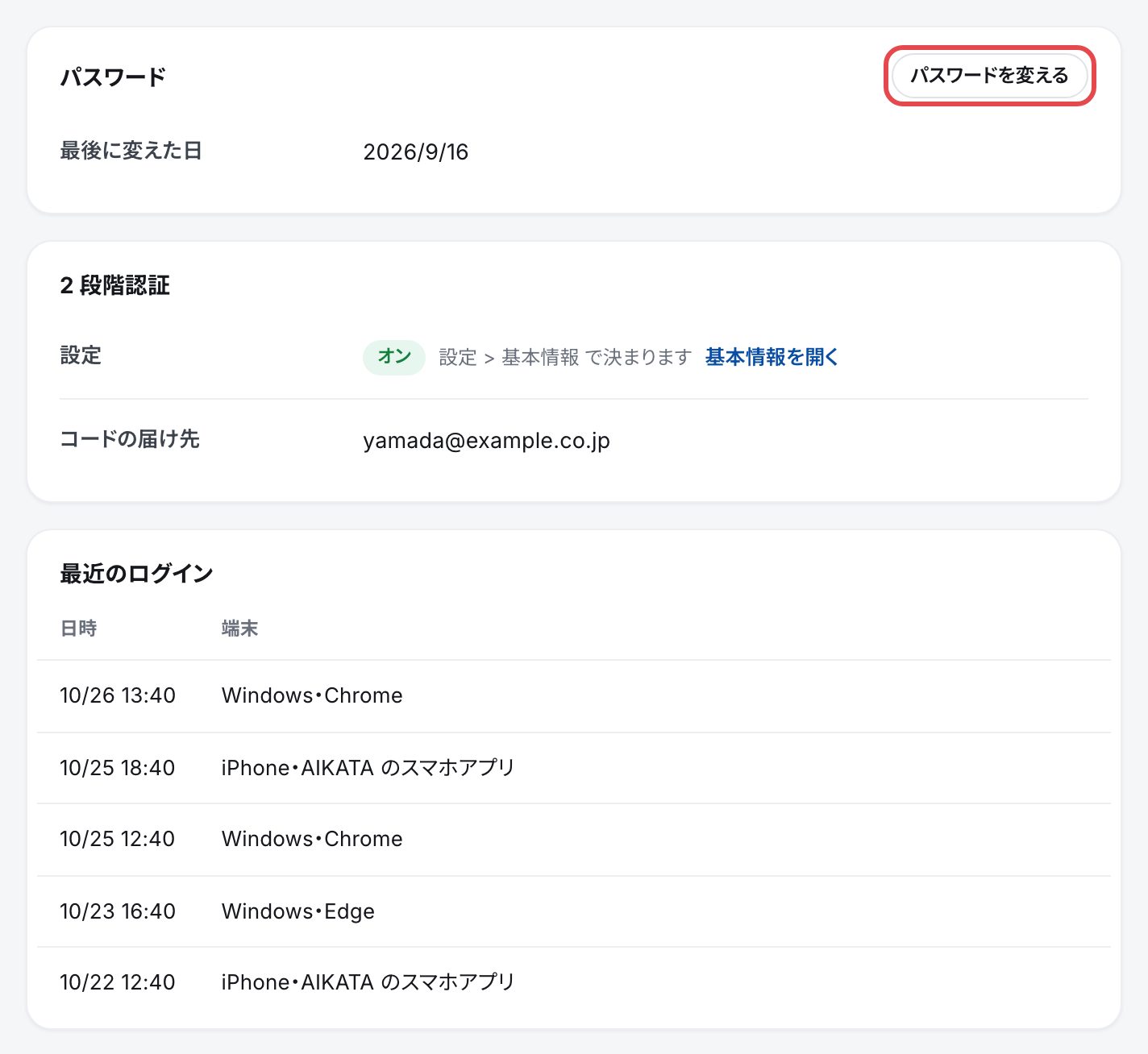Click the 10/25 18:40 login time
1148x1054 pixels.
point(118,768)
